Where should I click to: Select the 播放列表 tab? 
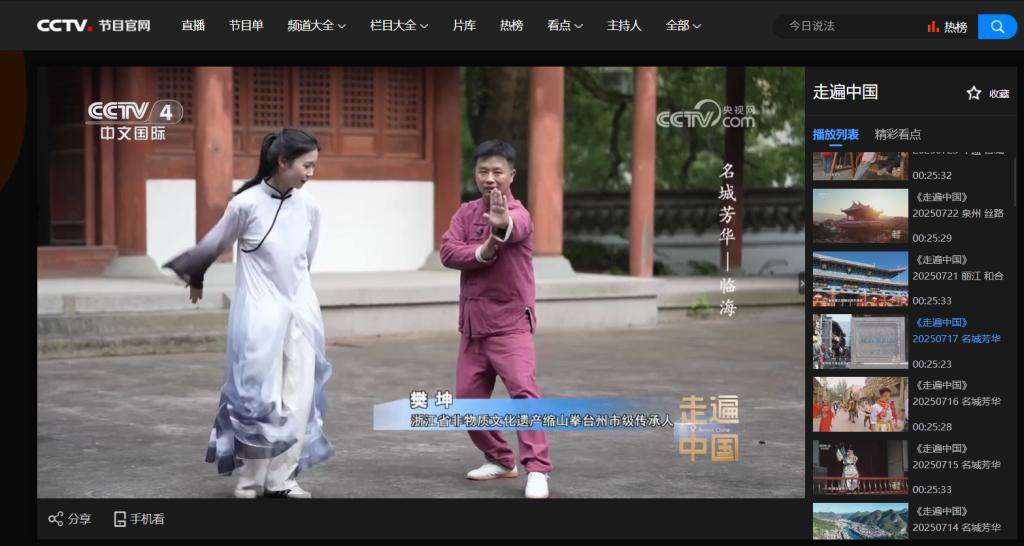click(x=835, y=134)
